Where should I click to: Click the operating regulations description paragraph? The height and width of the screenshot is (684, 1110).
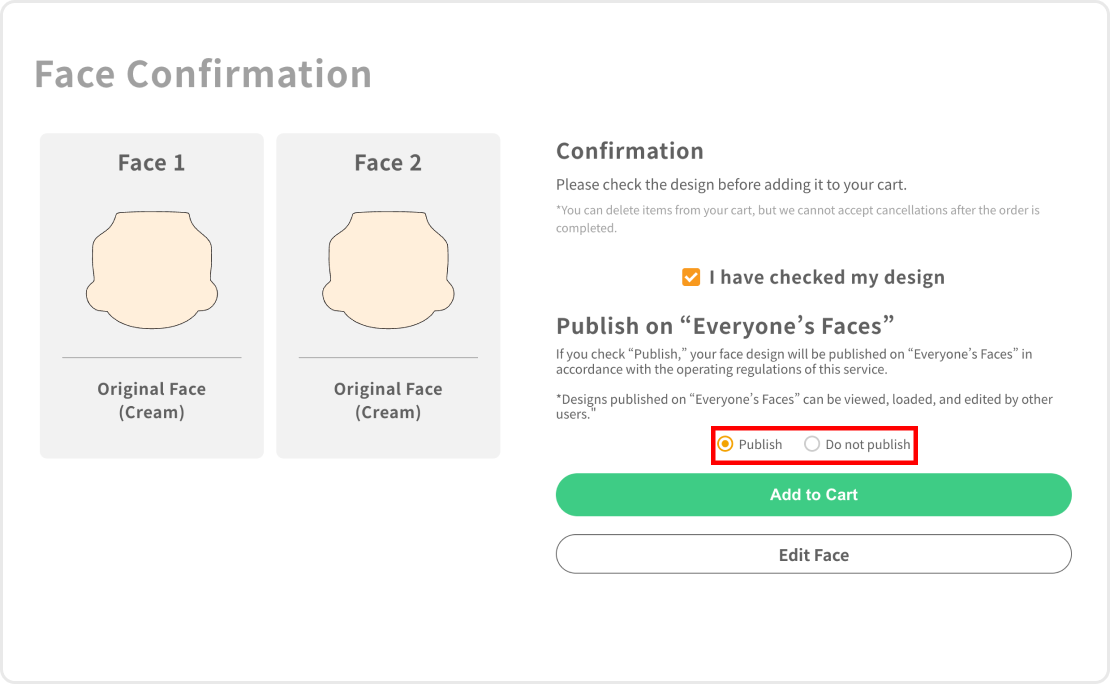tap(793, 361)
